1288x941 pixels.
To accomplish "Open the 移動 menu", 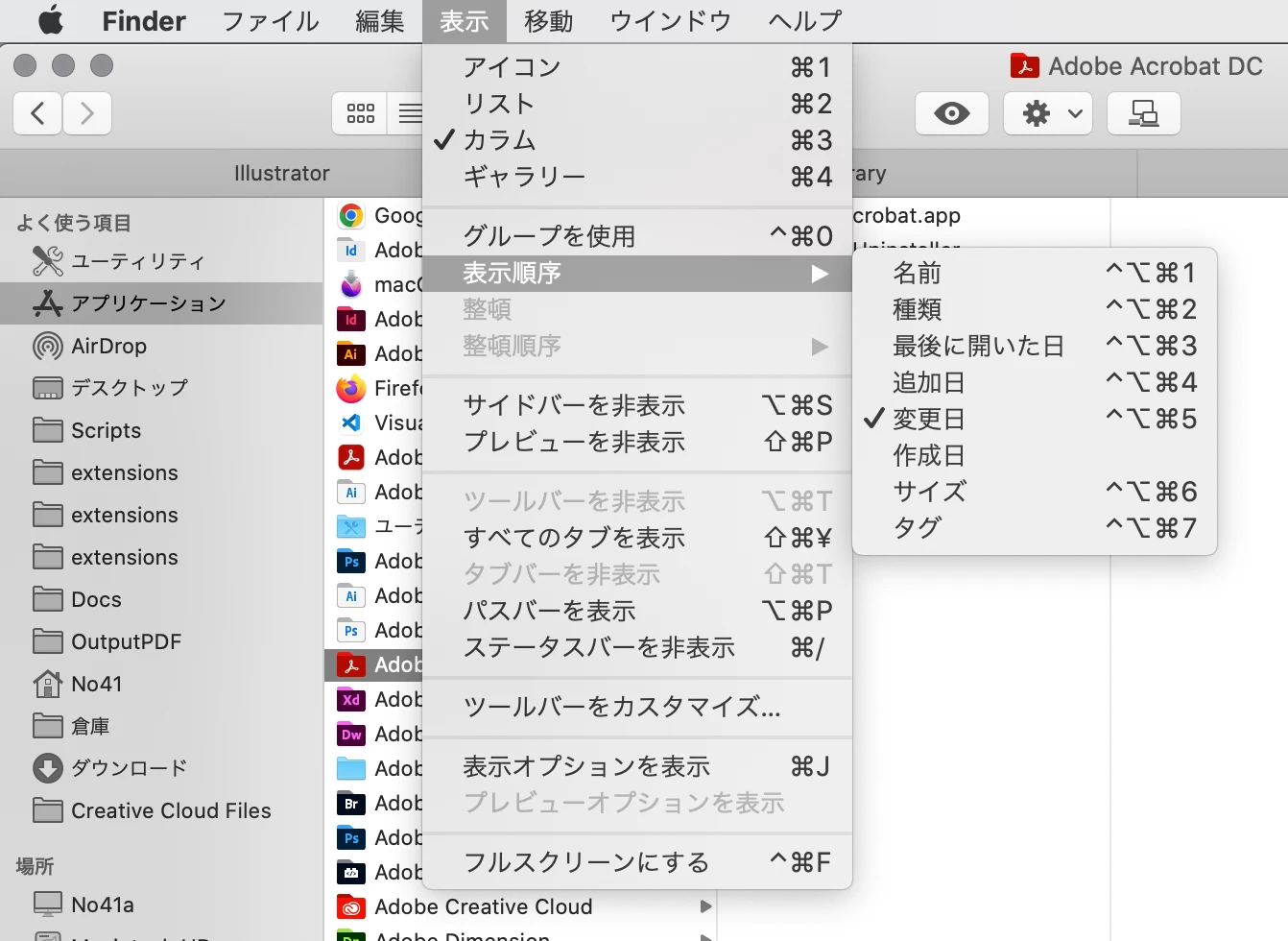I will pyautogui.click(x=549, y=20).
